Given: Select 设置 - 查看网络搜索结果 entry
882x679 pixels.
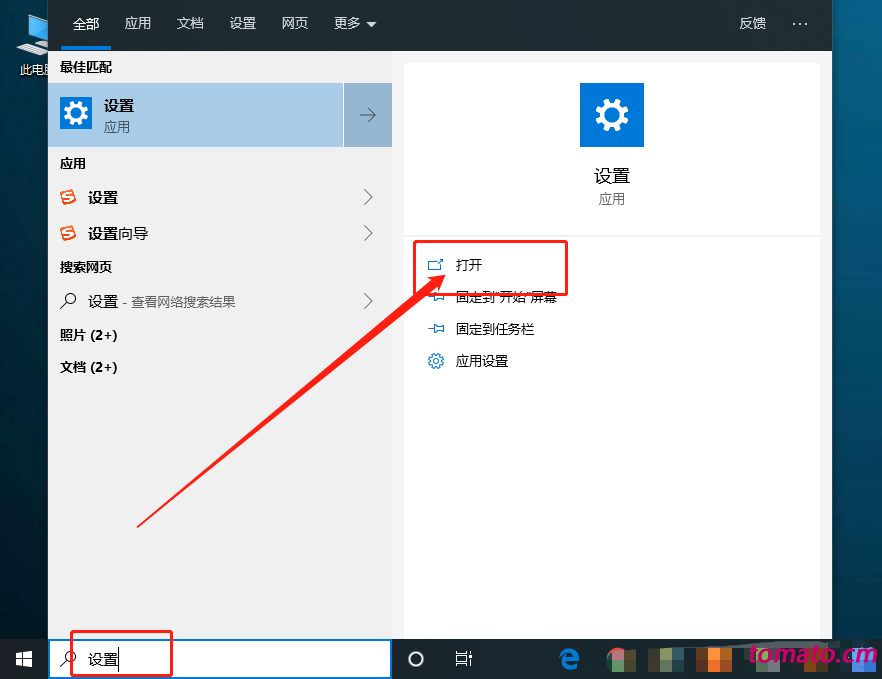Looking at the screenshot, I should [x=220, y=301].
